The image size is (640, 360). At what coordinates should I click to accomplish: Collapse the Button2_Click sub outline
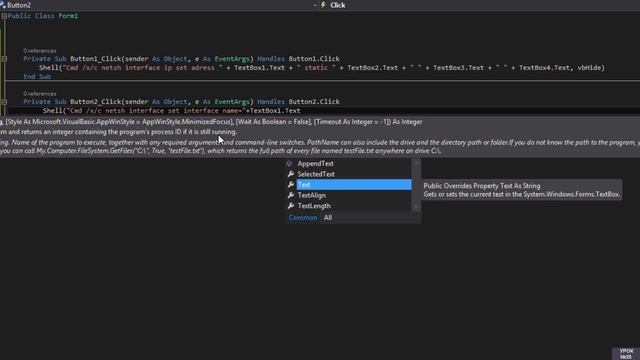[x=4, y=102]
